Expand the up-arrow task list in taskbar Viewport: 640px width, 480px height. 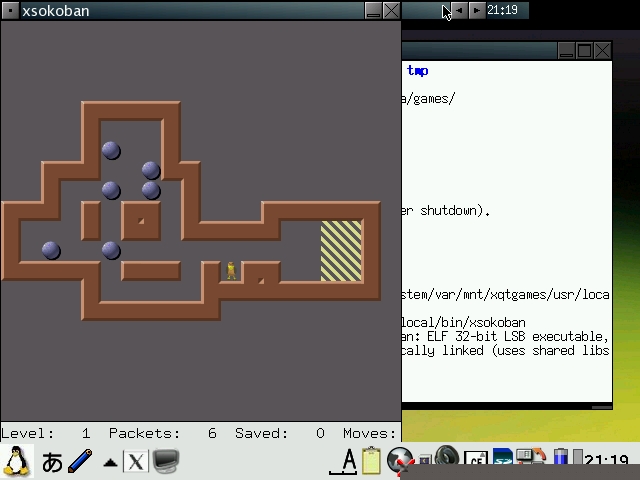(x=111, y=462)
